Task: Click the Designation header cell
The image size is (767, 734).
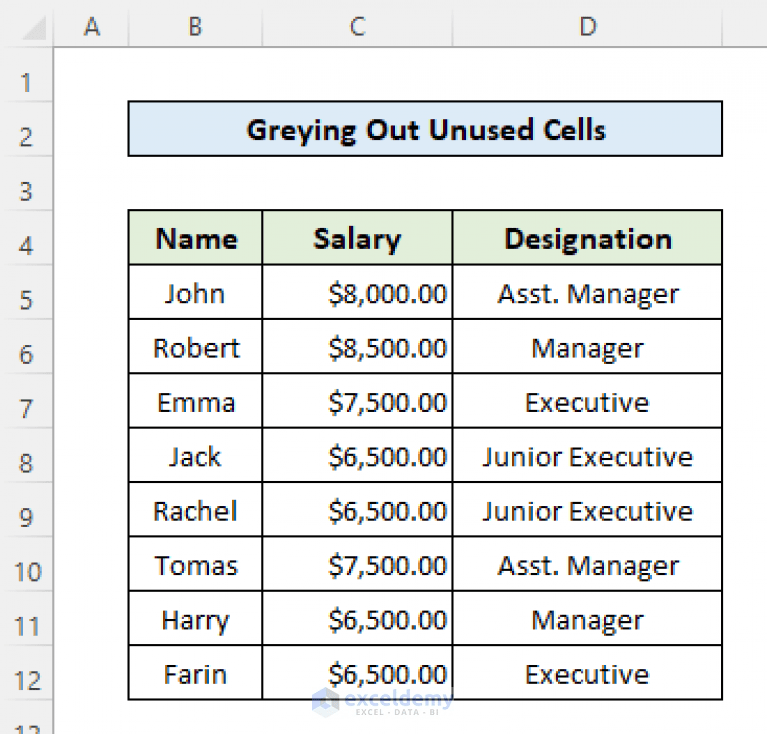Action: coord(587,238)
